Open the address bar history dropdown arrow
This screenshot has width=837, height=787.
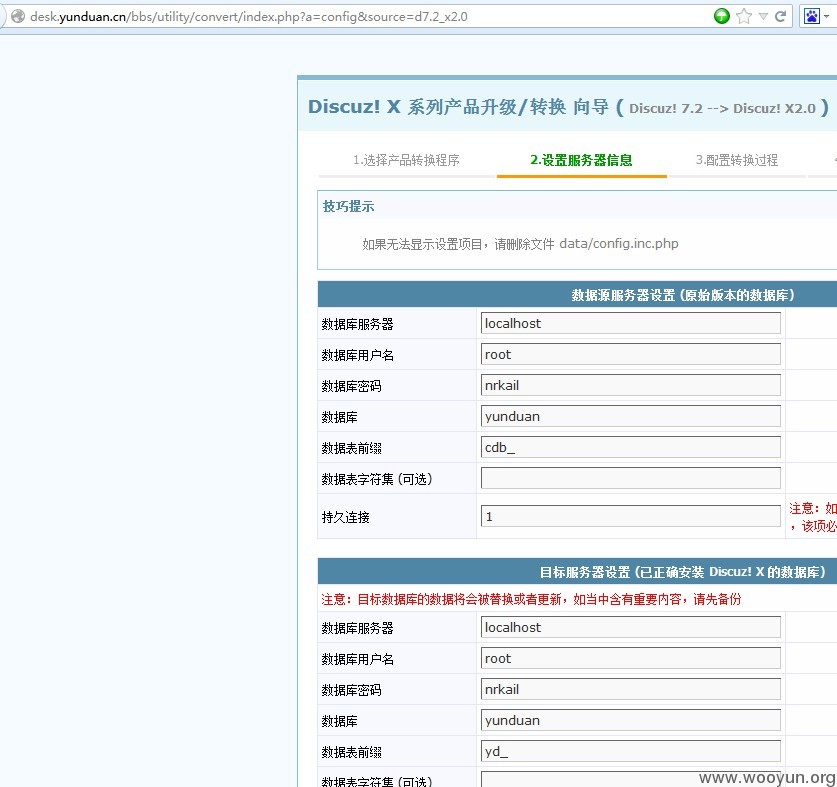coord(763,17)
